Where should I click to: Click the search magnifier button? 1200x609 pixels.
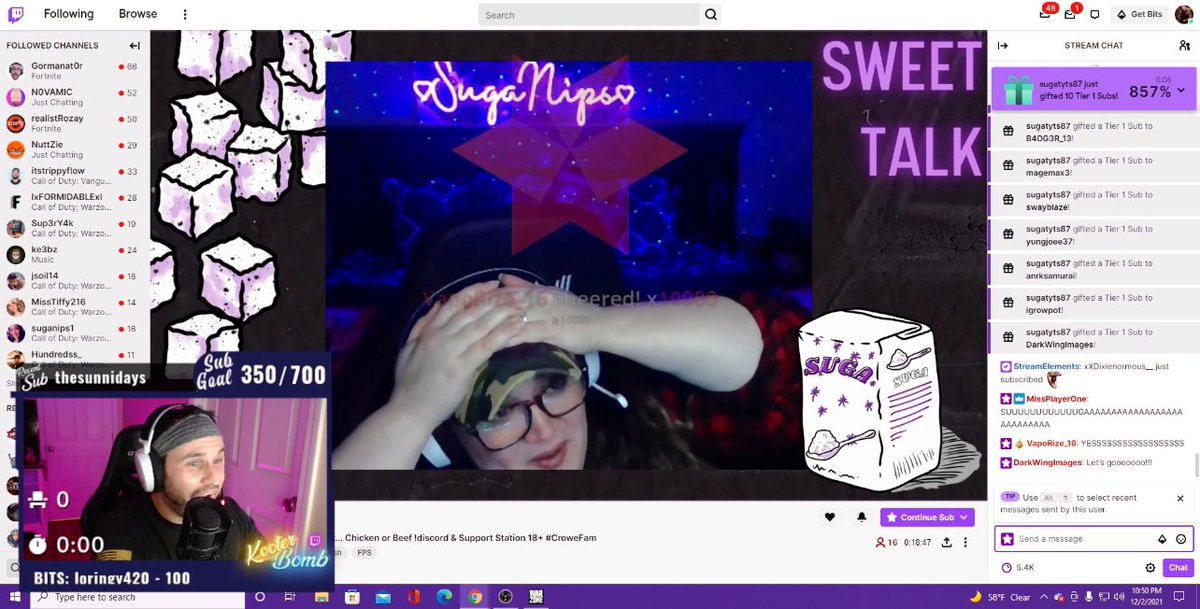click(711, 15)
